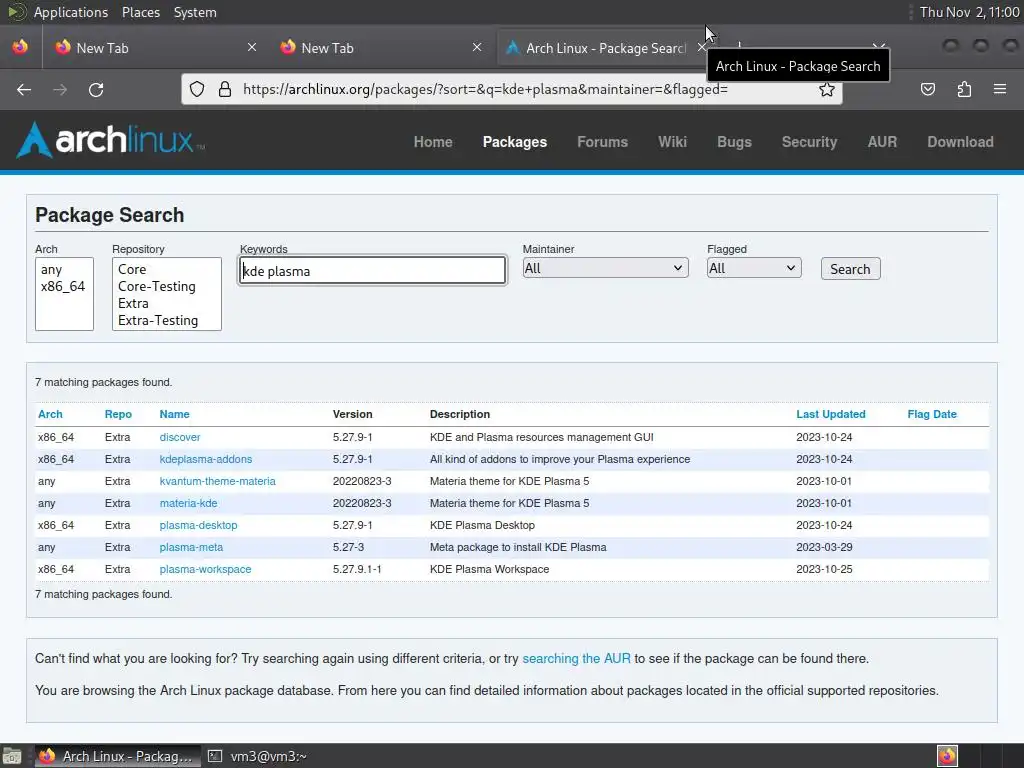Open the plasma-meta package link

(x=191, y=547)
